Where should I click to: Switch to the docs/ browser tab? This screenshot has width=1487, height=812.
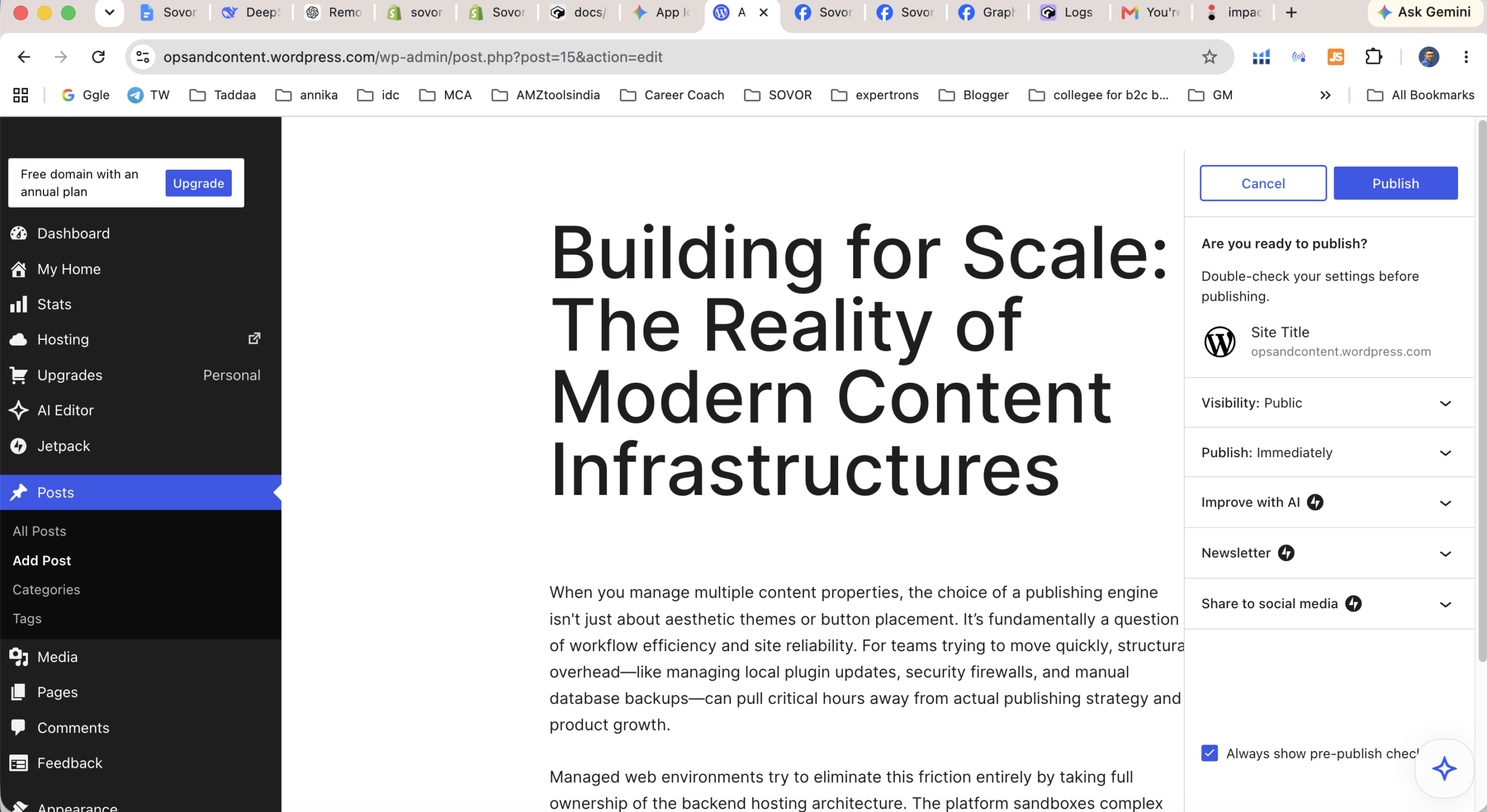579,12
